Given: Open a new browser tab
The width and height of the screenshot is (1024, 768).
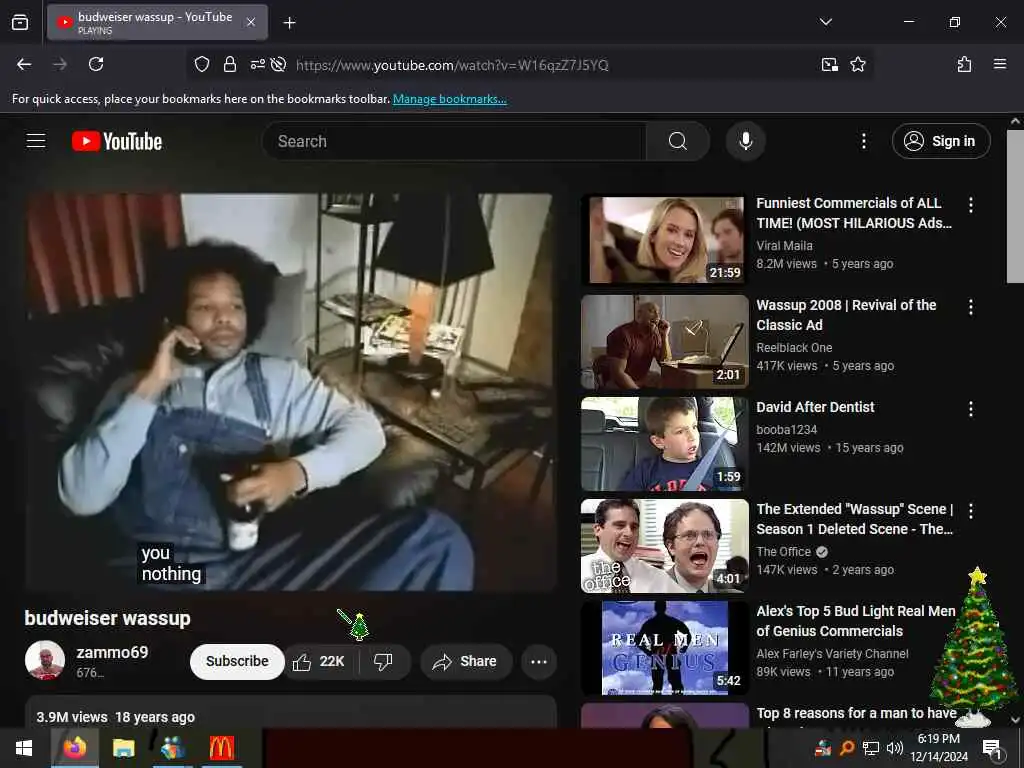Looking at the screenshot, I should point(289,23).
